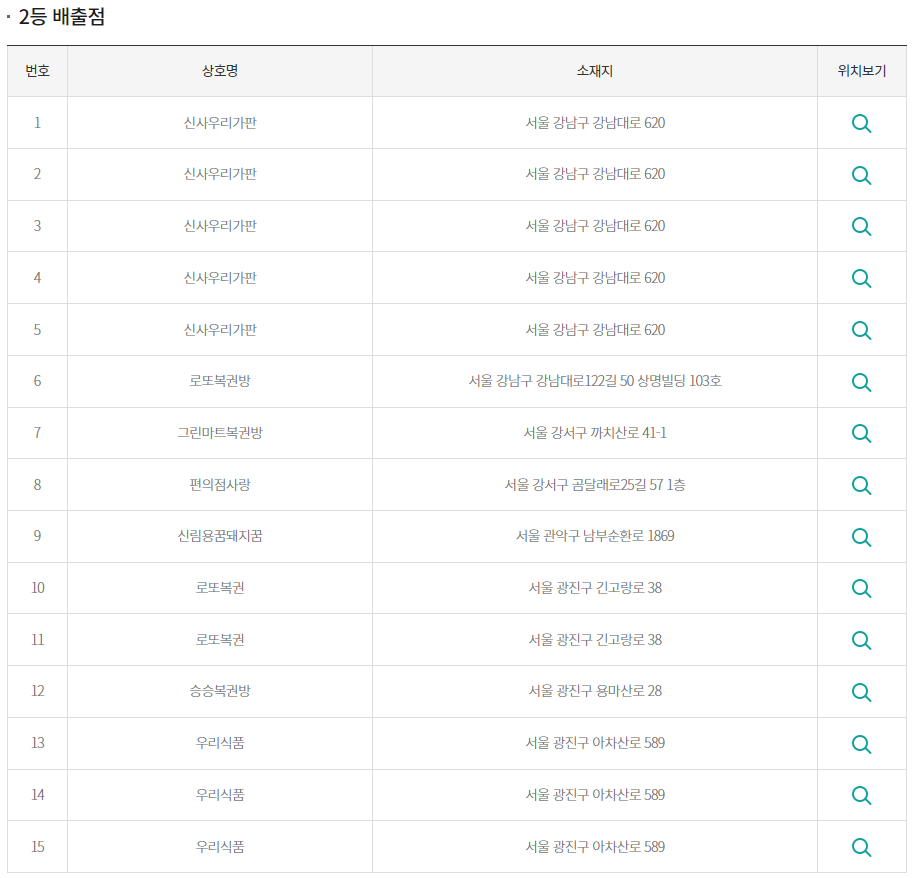Click row number 12 cell

(x=37, y=691)
